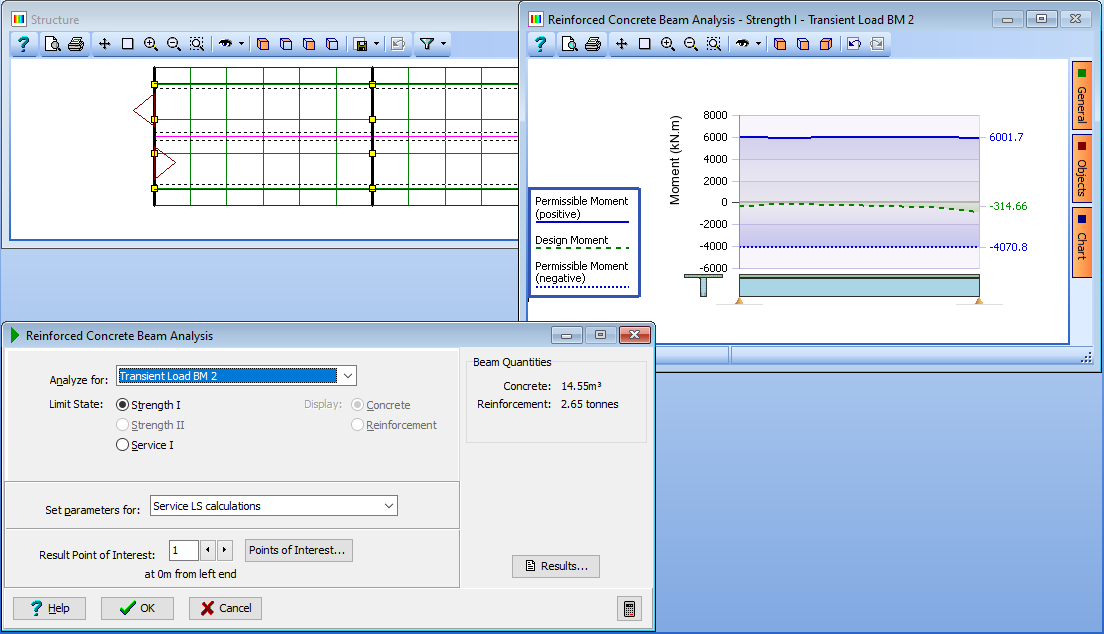Open Help from the beam analysis toolbar

pos(540,44)
